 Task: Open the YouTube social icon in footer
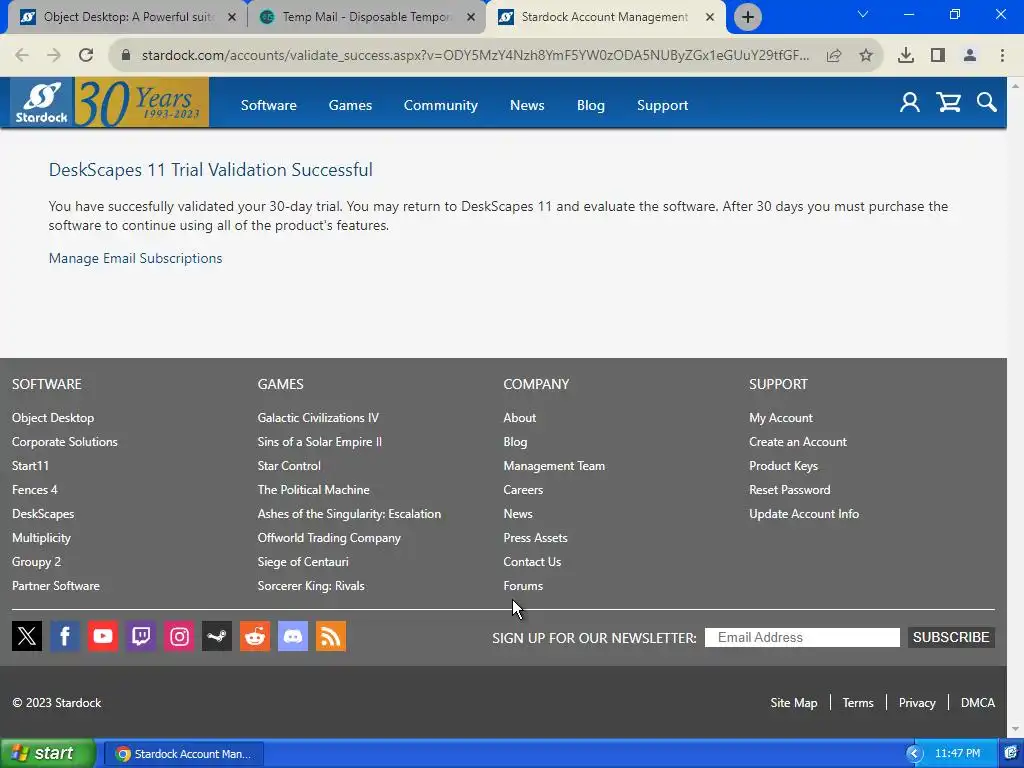click(103, 636)
